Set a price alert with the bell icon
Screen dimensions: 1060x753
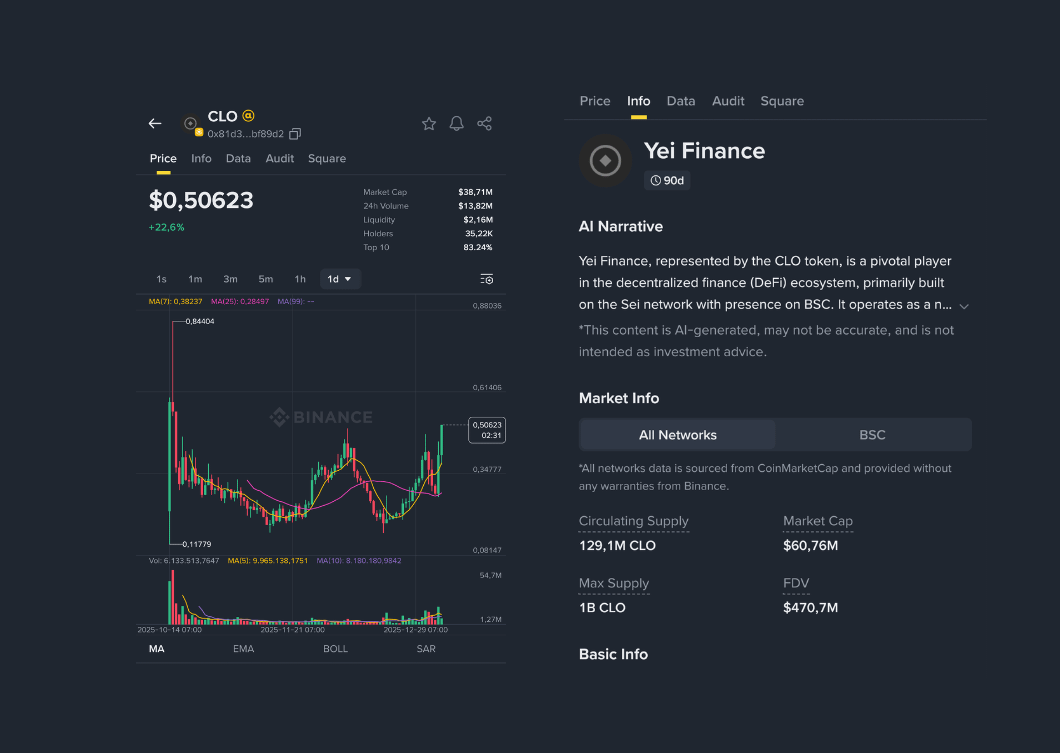click(456, 123)
